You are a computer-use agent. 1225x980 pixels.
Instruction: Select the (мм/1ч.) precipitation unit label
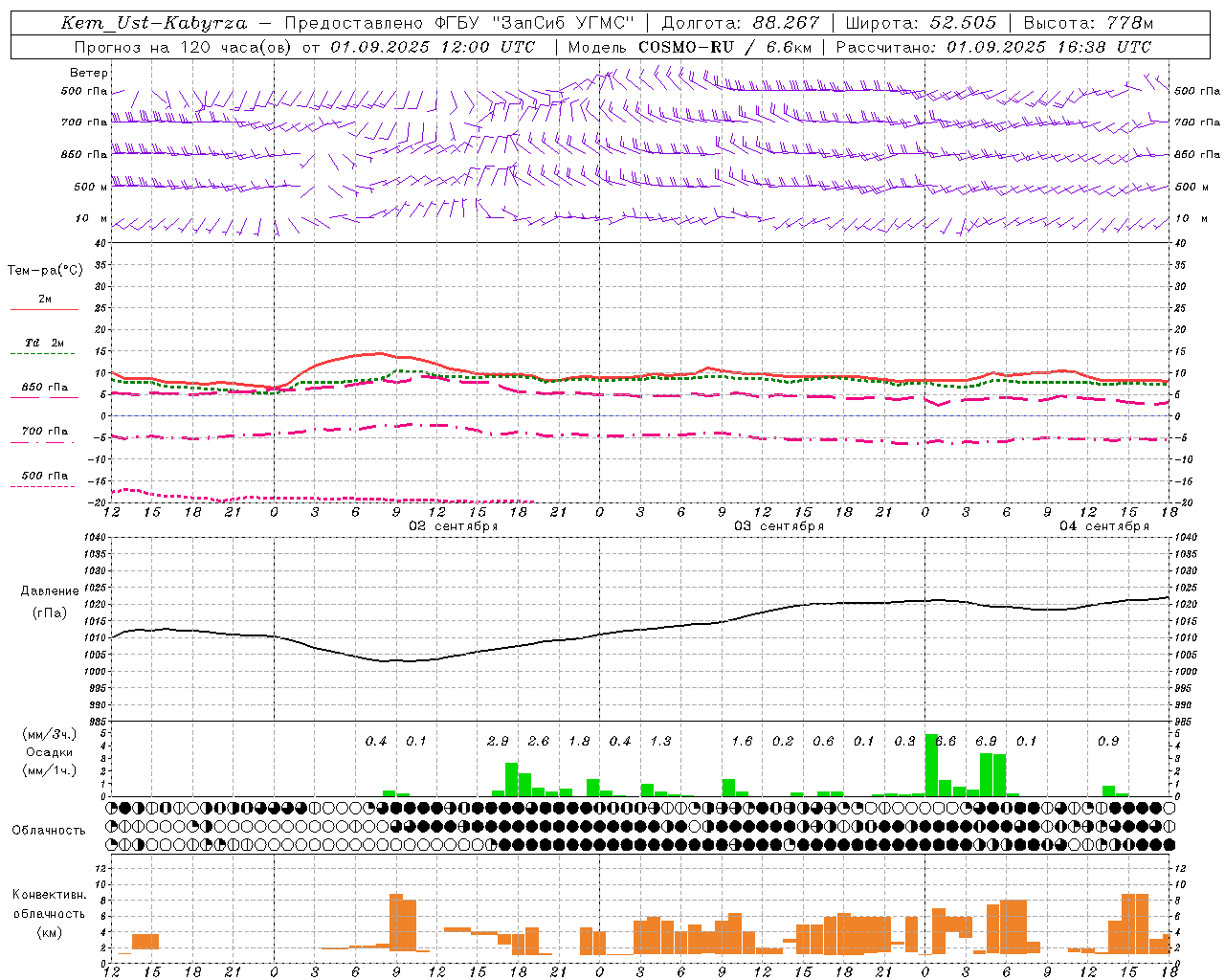(50, 770)
